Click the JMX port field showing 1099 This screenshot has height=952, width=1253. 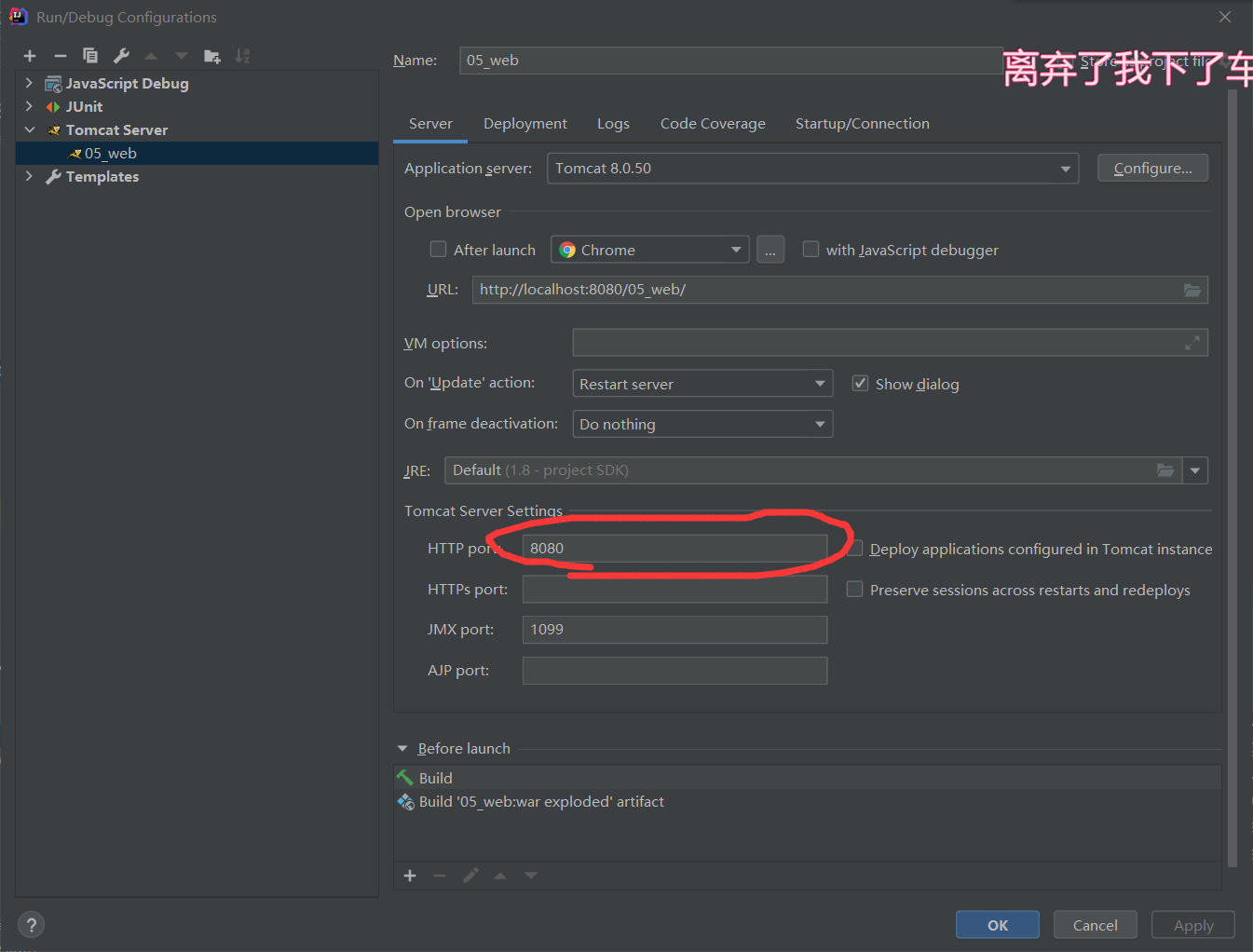[674, 630]
